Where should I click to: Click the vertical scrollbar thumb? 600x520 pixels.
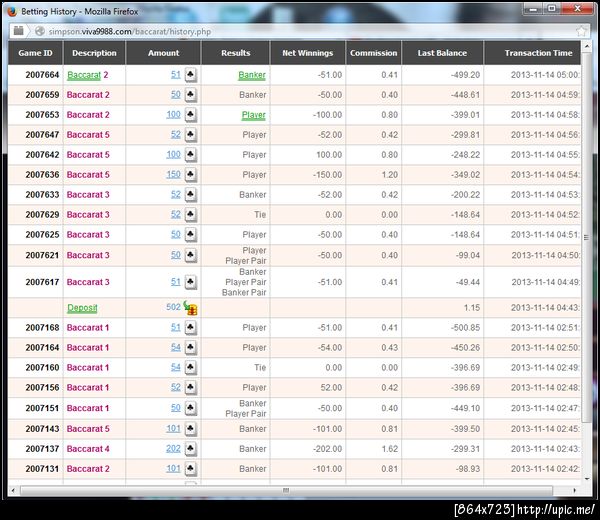tap(586, 237)
